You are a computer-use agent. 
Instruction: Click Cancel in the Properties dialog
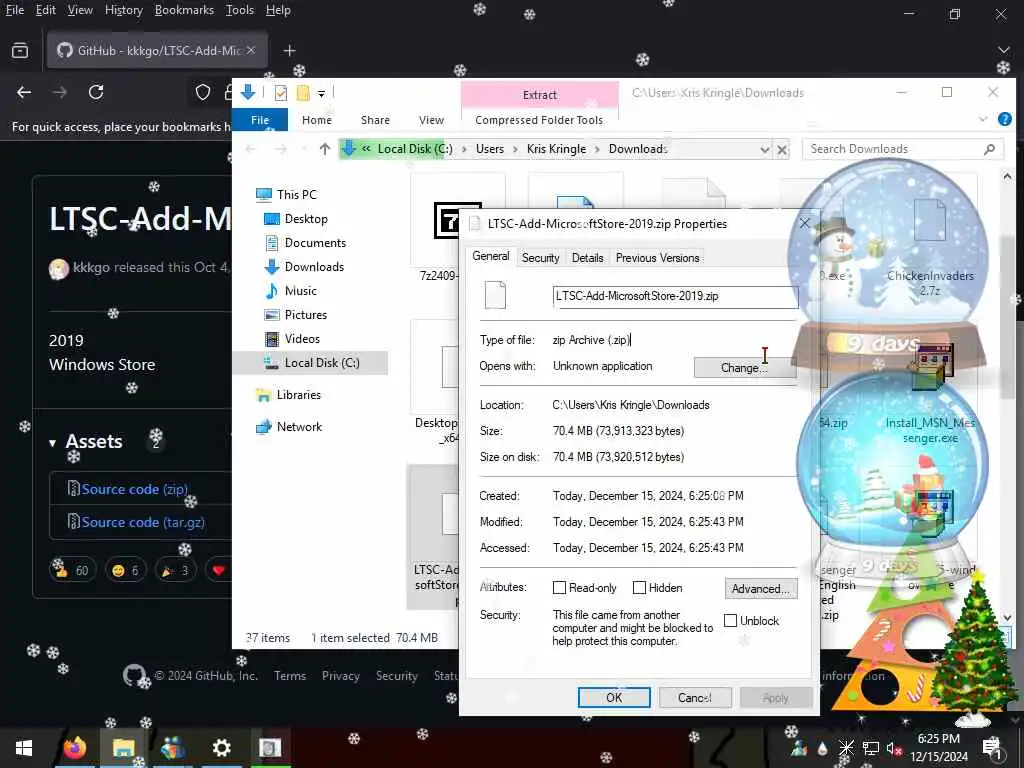coord(695,697)
